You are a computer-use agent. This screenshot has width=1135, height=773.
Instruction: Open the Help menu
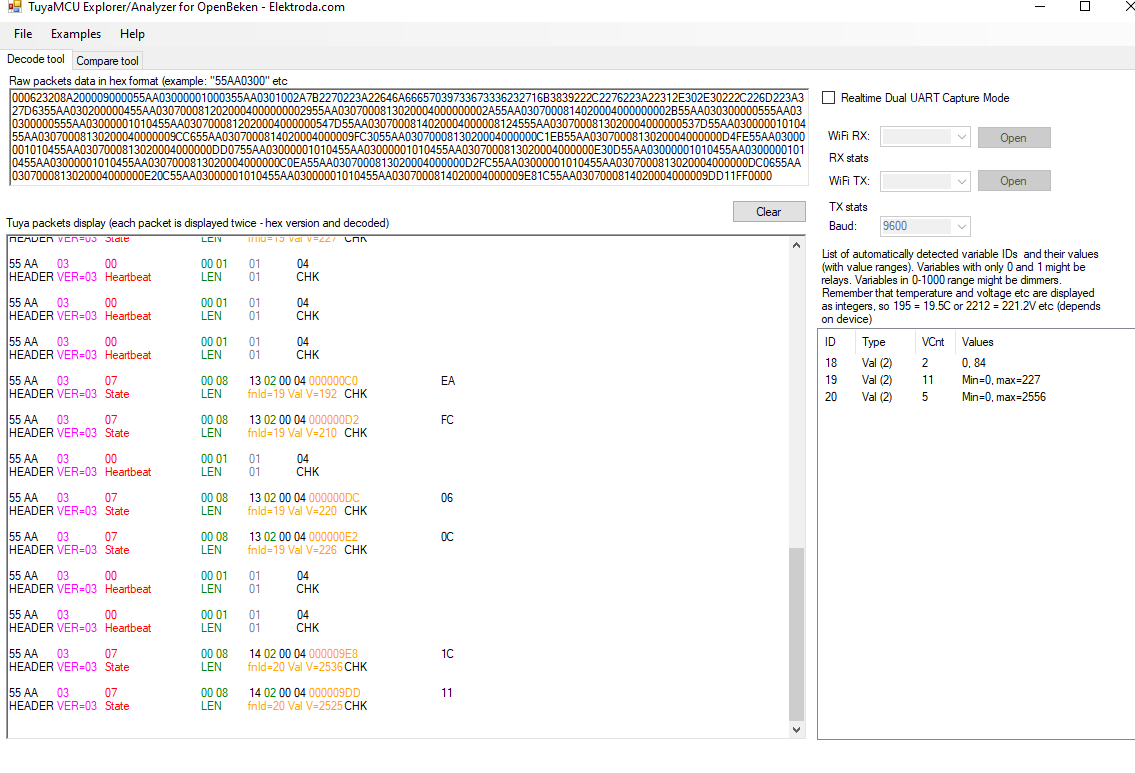[x=132, y=34]
